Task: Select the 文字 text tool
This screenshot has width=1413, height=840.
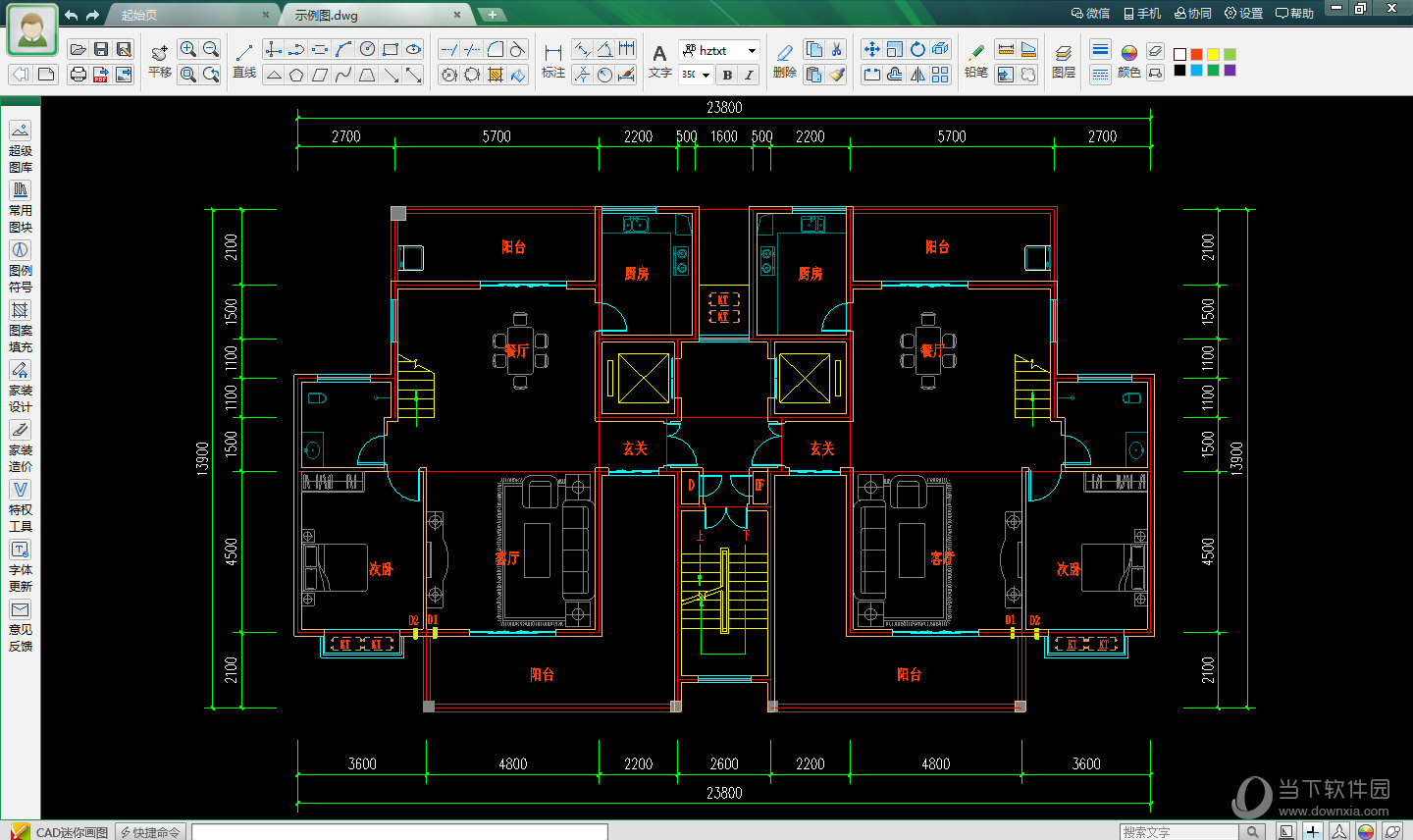Action: 660,60
